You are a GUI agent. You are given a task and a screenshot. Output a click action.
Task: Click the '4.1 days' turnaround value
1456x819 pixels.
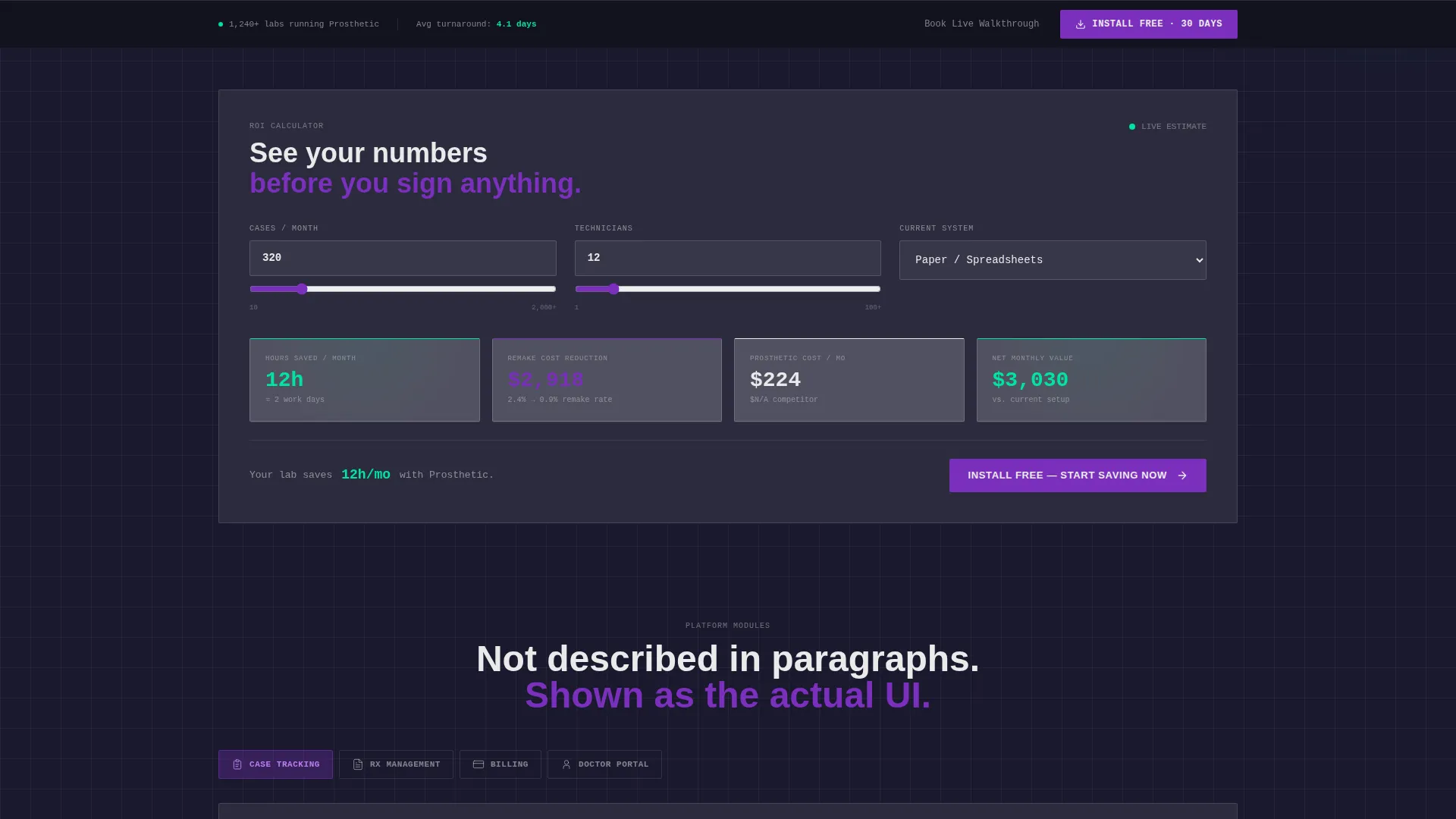(x=516, y=24)
